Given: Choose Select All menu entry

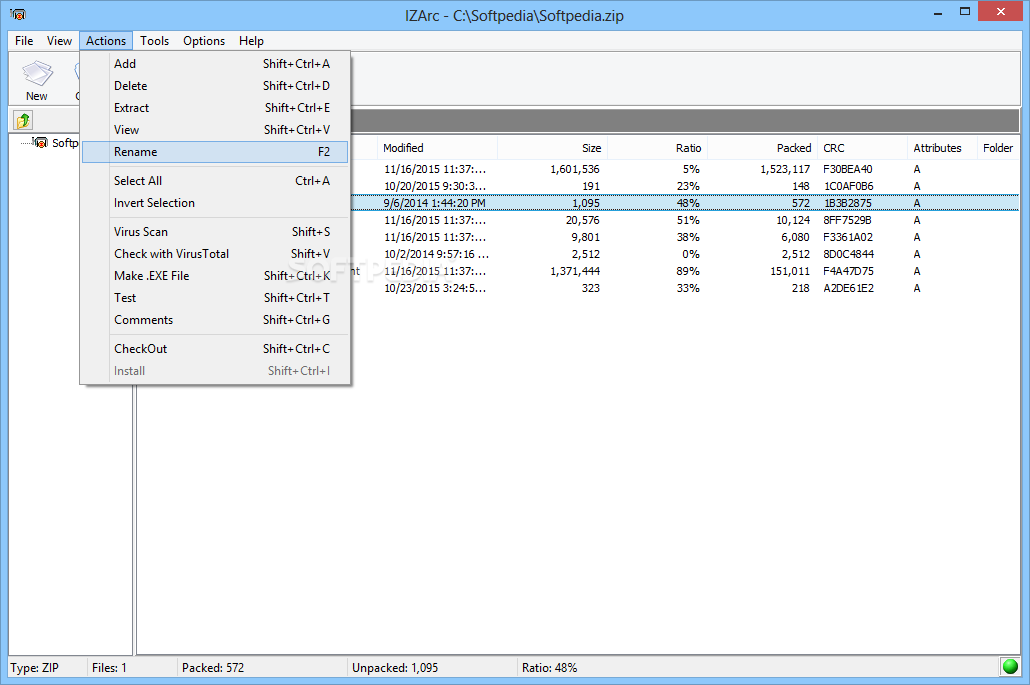Looking at the screenshot, I should tap(215, 181).
